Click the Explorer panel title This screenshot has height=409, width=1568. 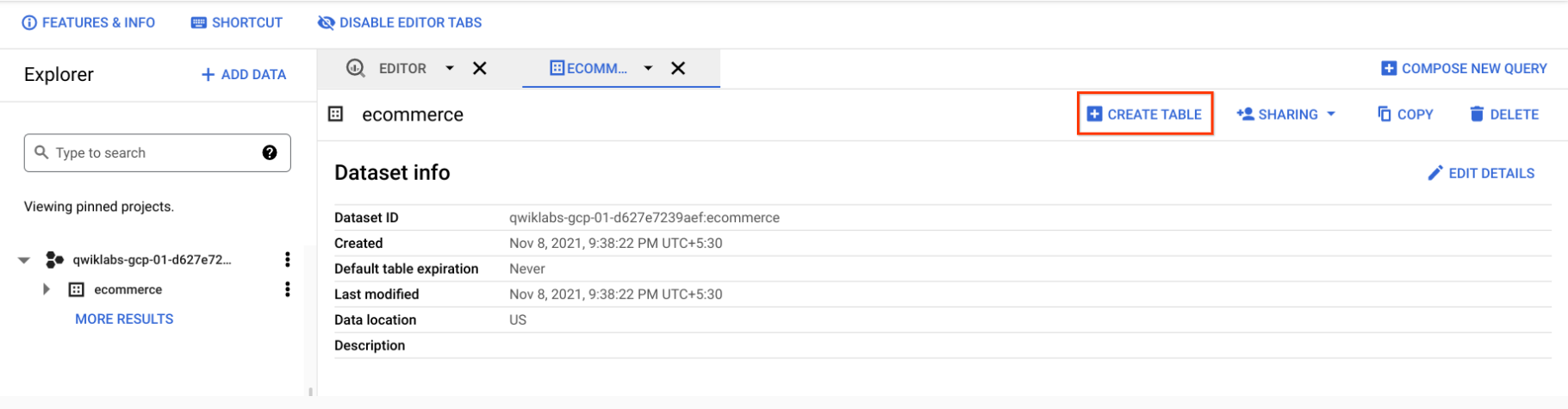point(59,75)
